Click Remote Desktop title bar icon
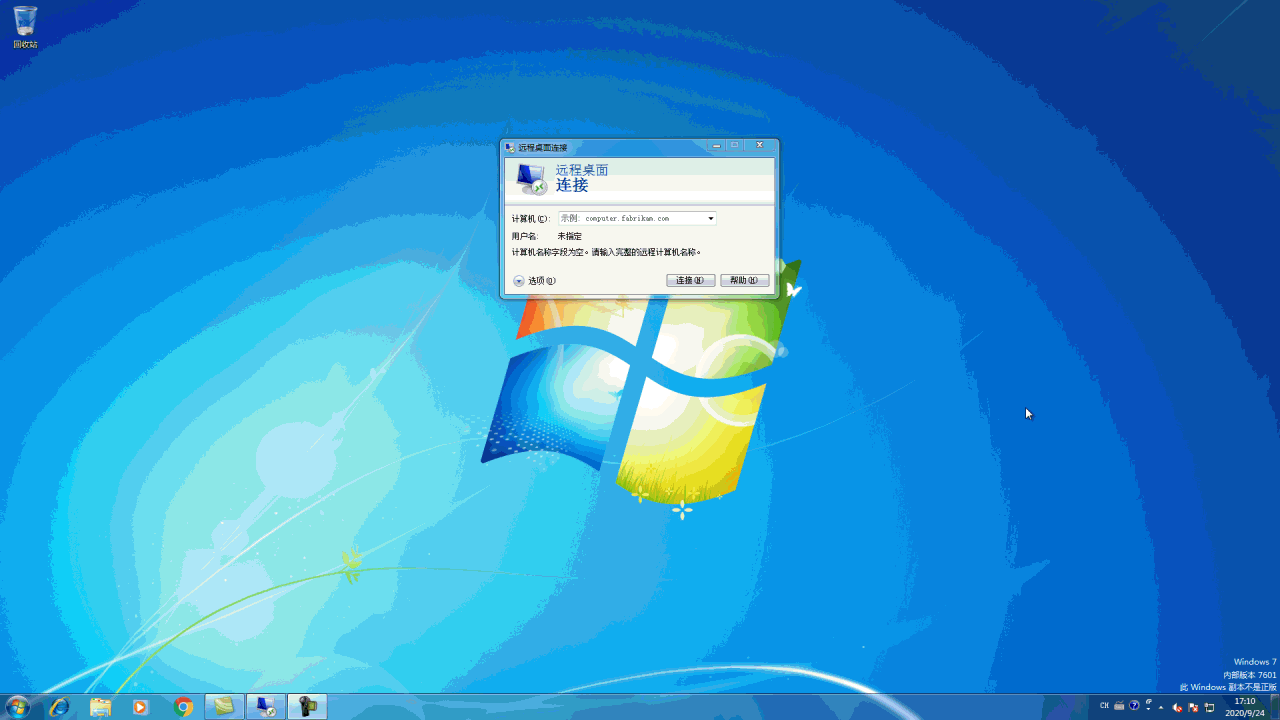1280x720 pixels. click(x=510, y=147)
